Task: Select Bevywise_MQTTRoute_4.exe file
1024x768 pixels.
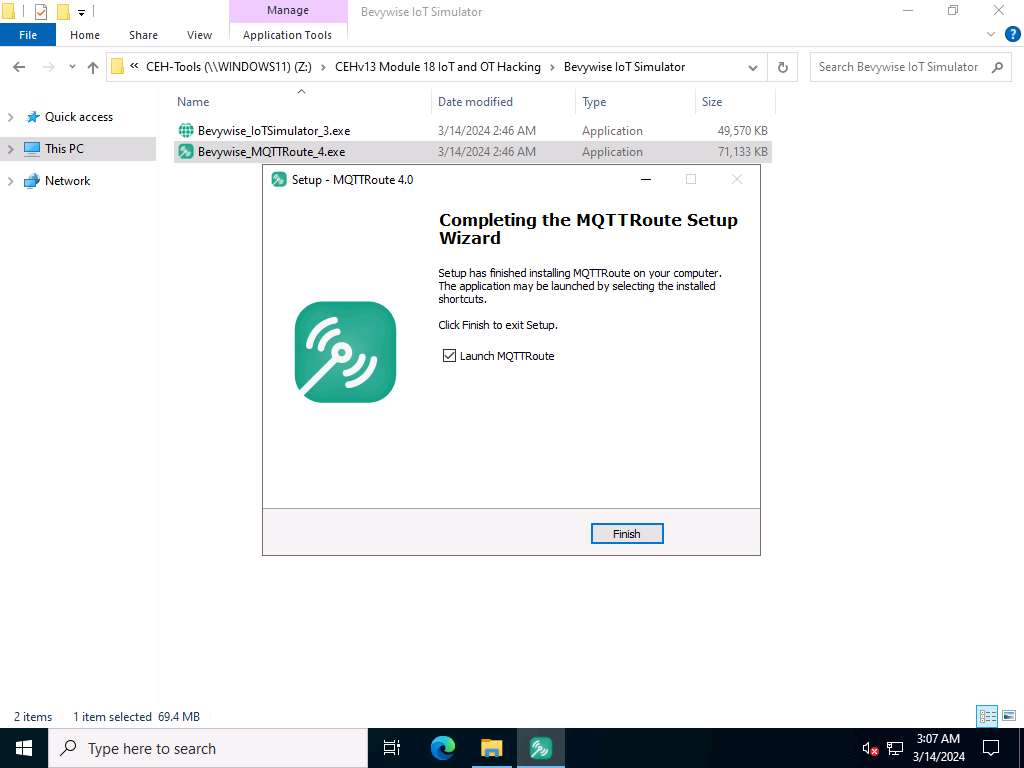Action: 271,152
